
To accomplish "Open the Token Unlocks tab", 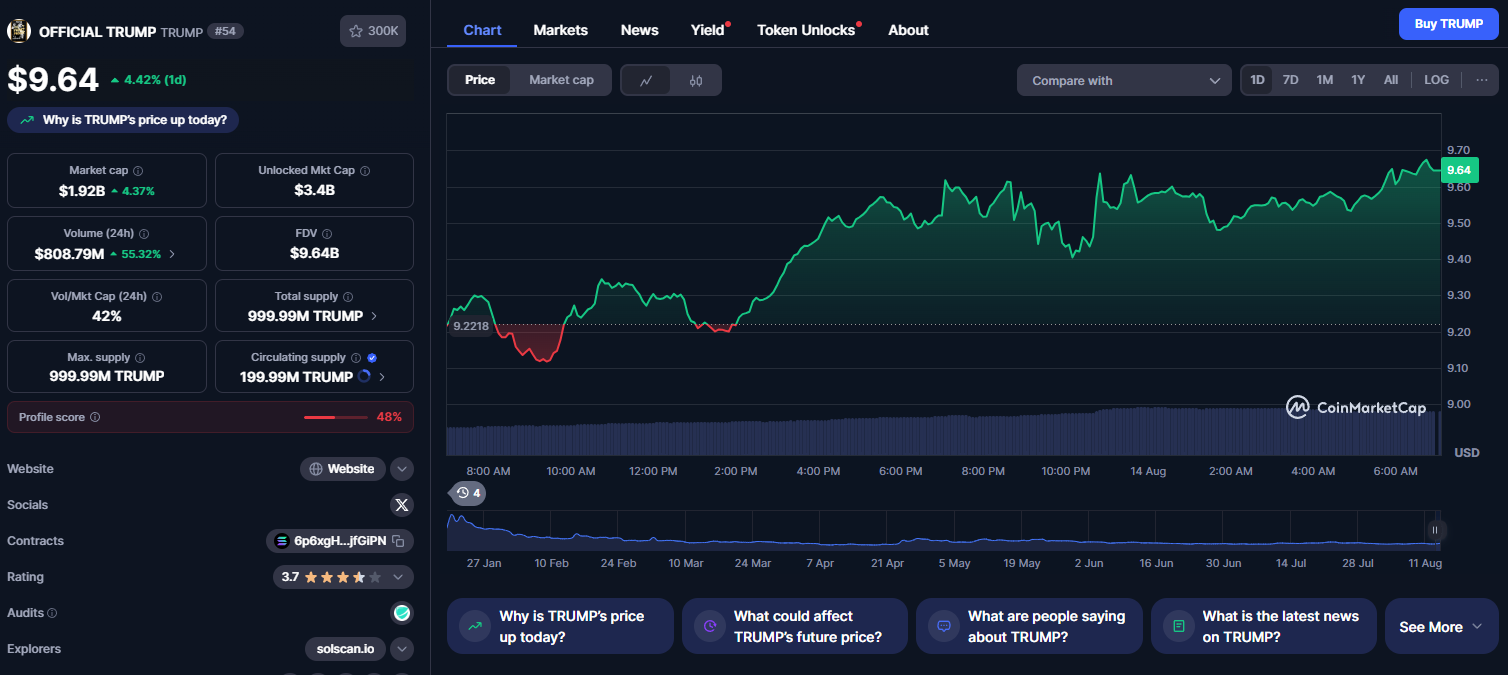I will [x=806, y=30].
